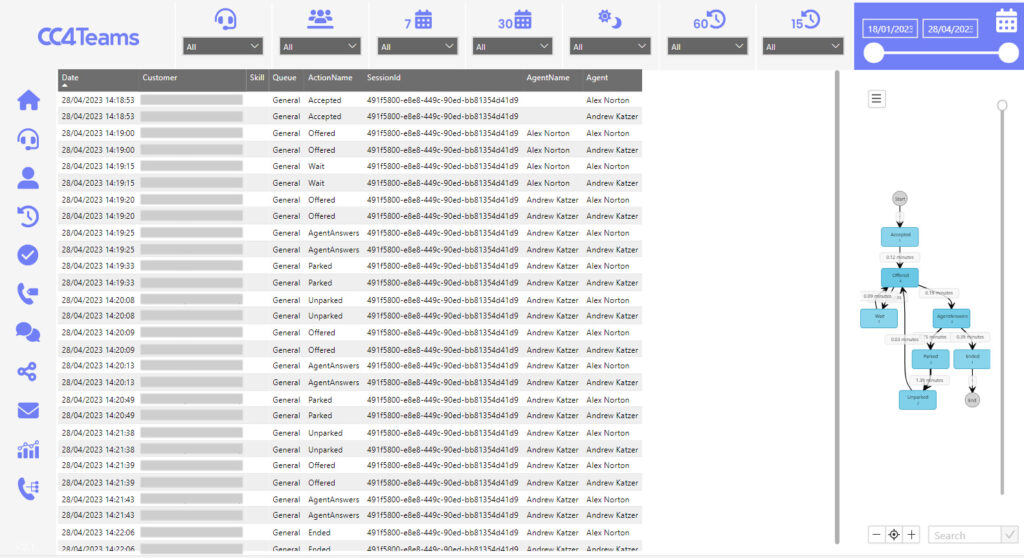Open the bar chart analytics sidebar icon

28,449
